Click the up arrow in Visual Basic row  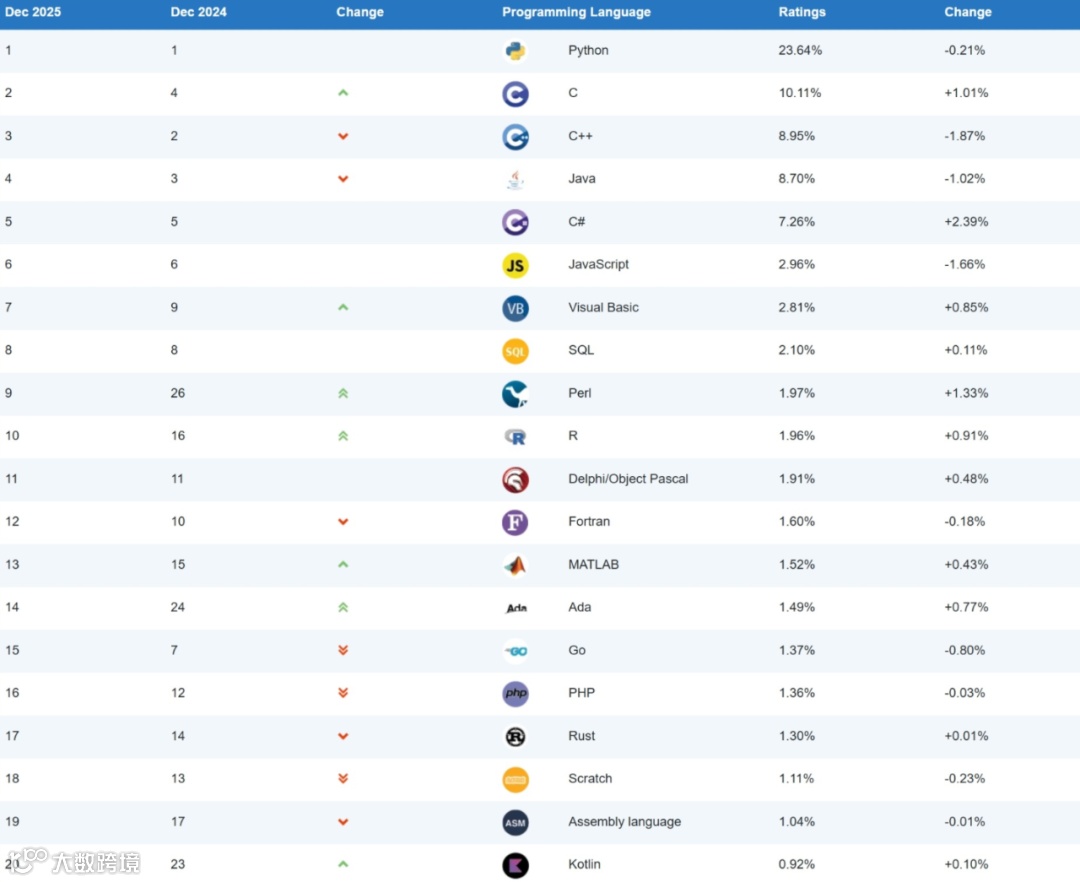(343, 307)
